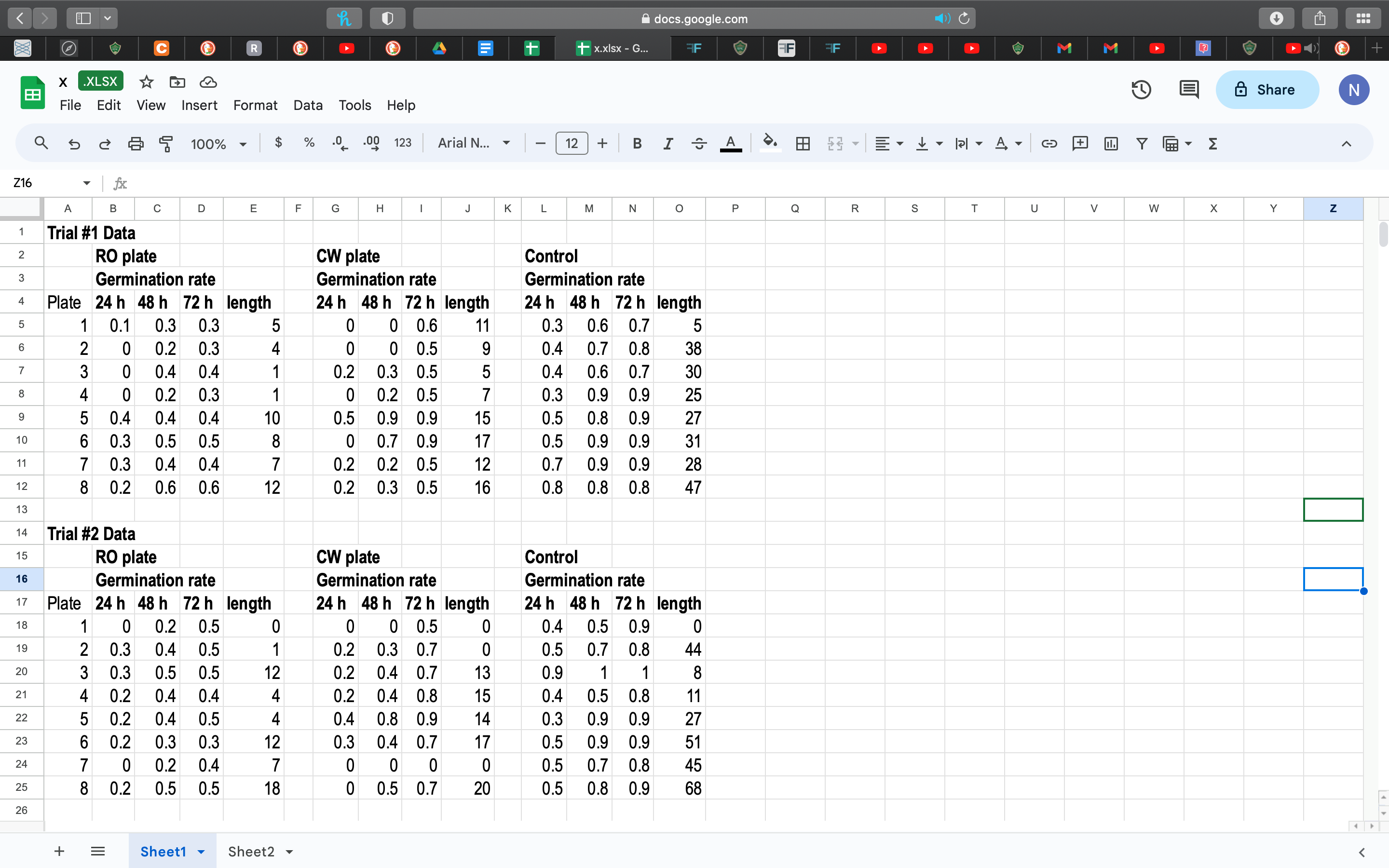Viewport: 1389px width, 868px height.
Task: Open the comments panel icon
Action: coord(1189,90)
